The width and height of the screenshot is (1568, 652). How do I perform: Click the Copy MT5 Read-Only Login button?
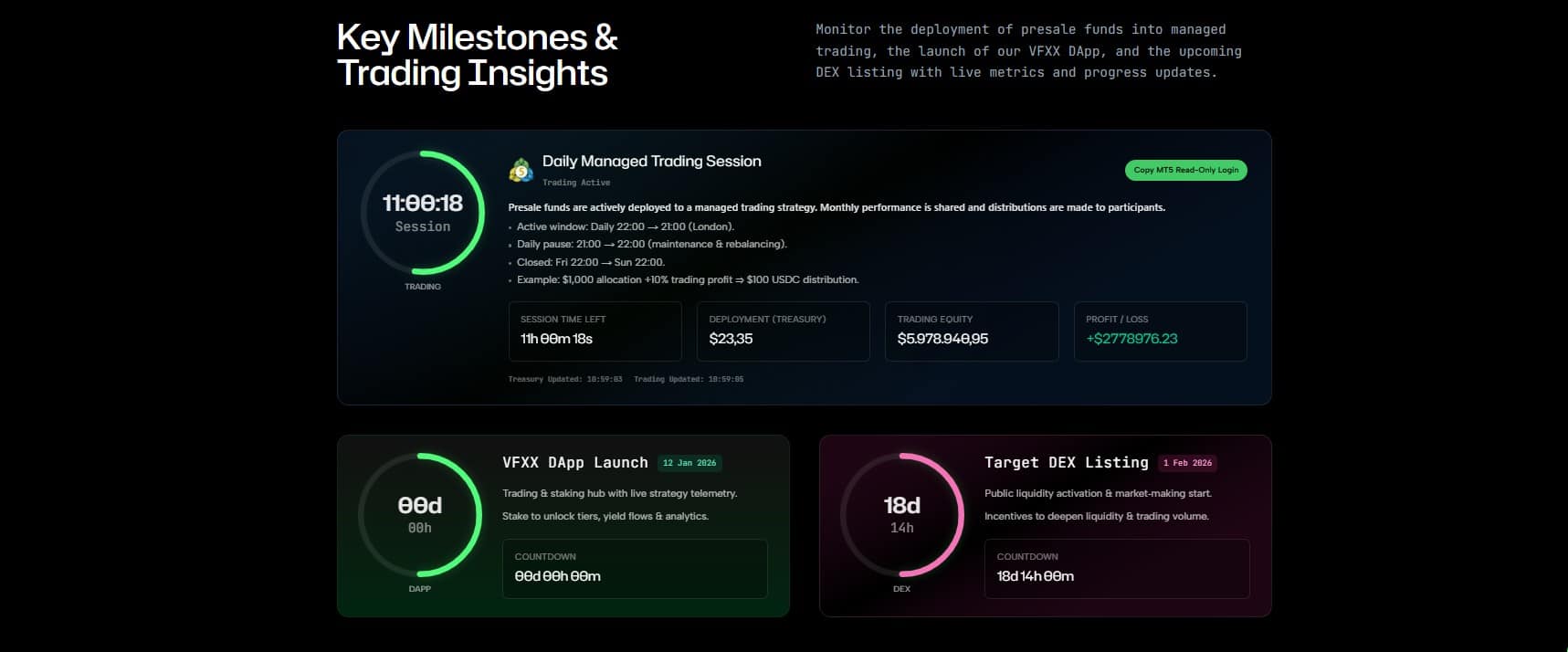tap(1185, 170)
